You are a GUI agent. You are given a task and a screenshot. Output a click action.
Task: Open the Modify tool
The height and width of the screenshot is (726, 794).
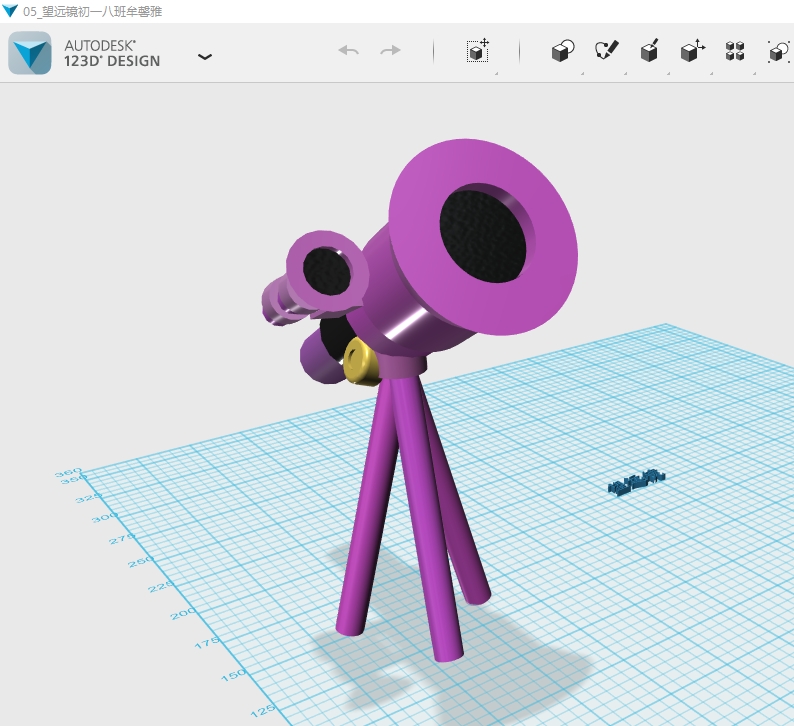692,50
